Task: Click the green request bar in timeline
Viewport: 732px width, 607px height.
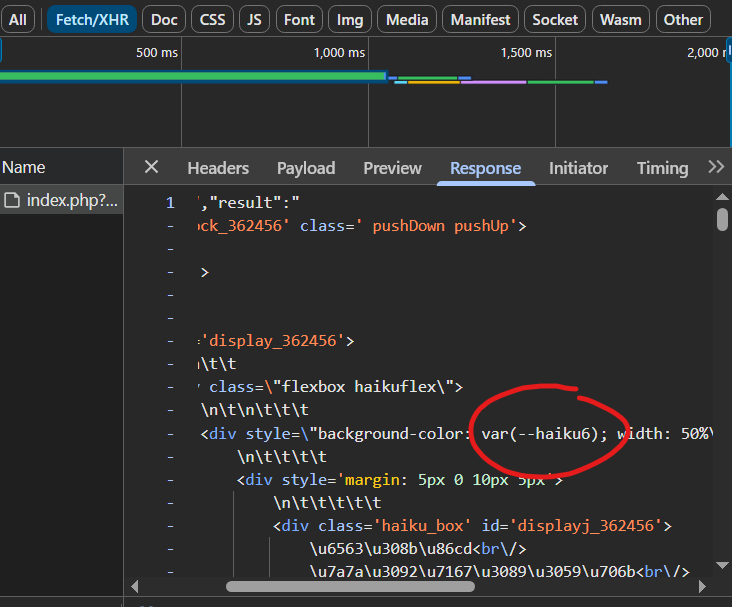Action: click(x=190, y=76)
